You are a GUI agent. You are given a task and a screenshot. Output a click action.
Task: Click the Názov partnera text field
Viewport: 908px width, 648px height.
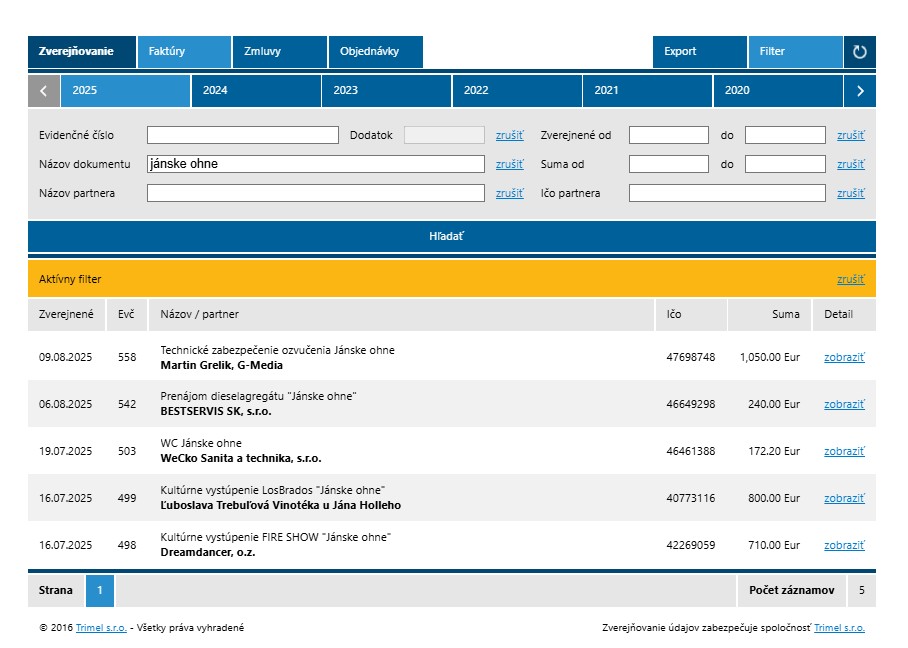tap(316, 194)
